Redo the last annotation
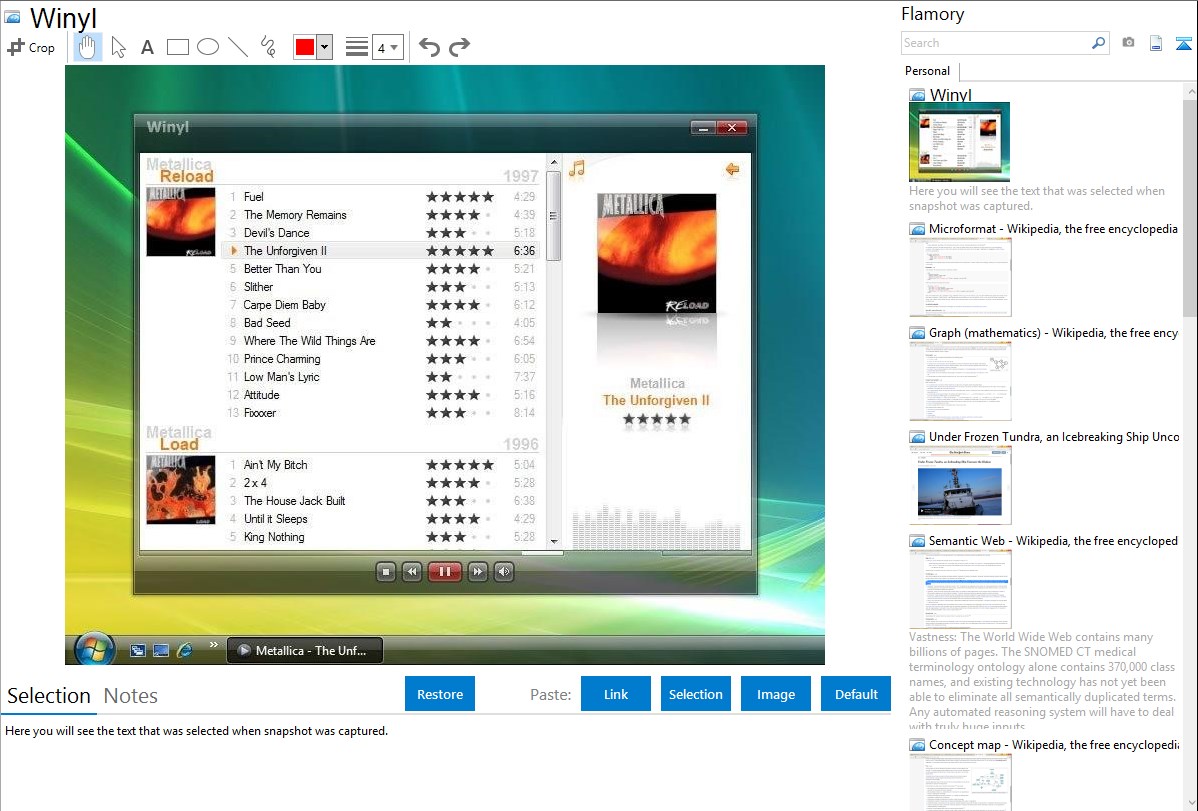This screenshot has height=811, width=1198. click(459, 47)
